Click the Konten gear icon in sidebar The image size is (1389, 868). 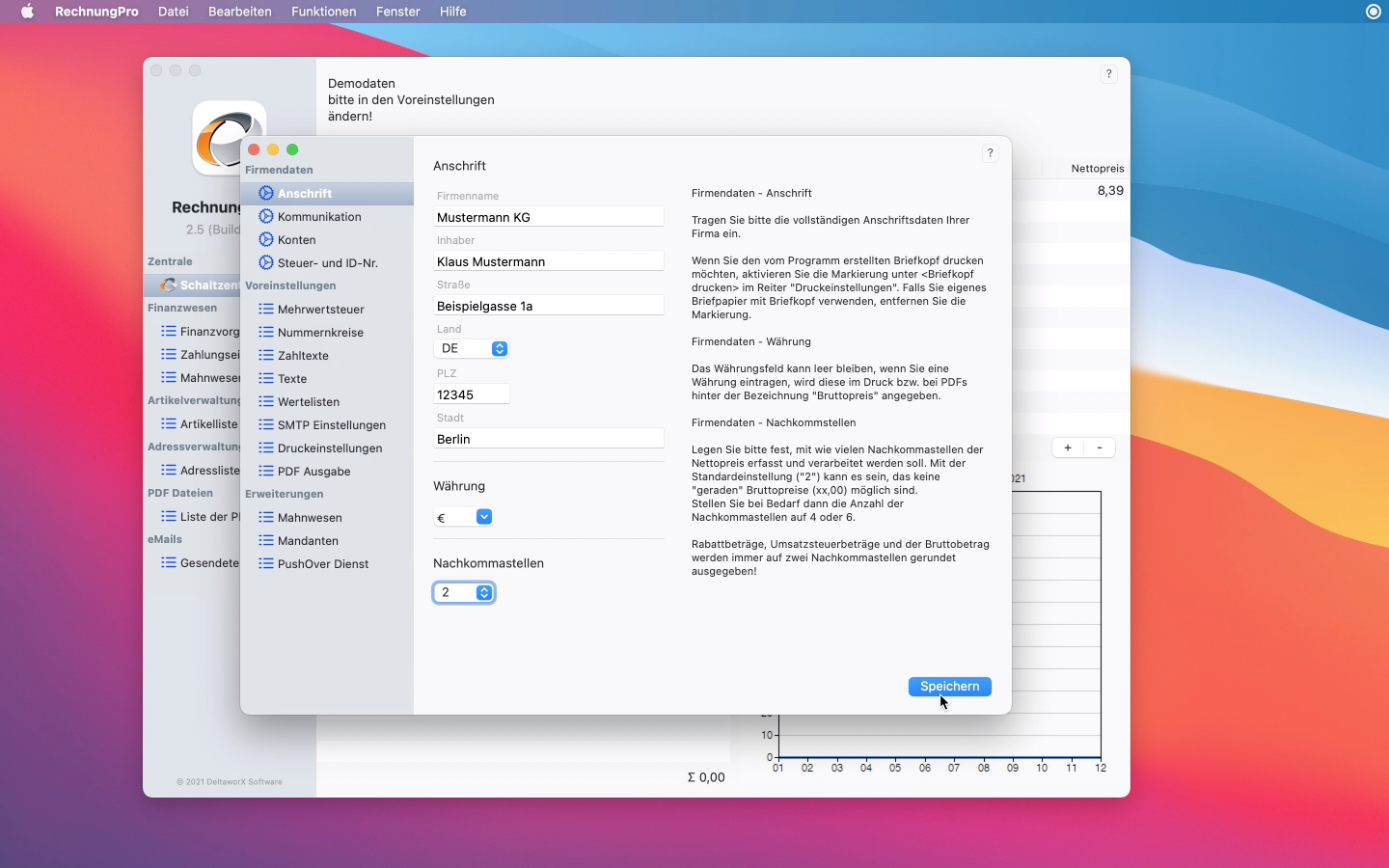(x=266, y=240)
